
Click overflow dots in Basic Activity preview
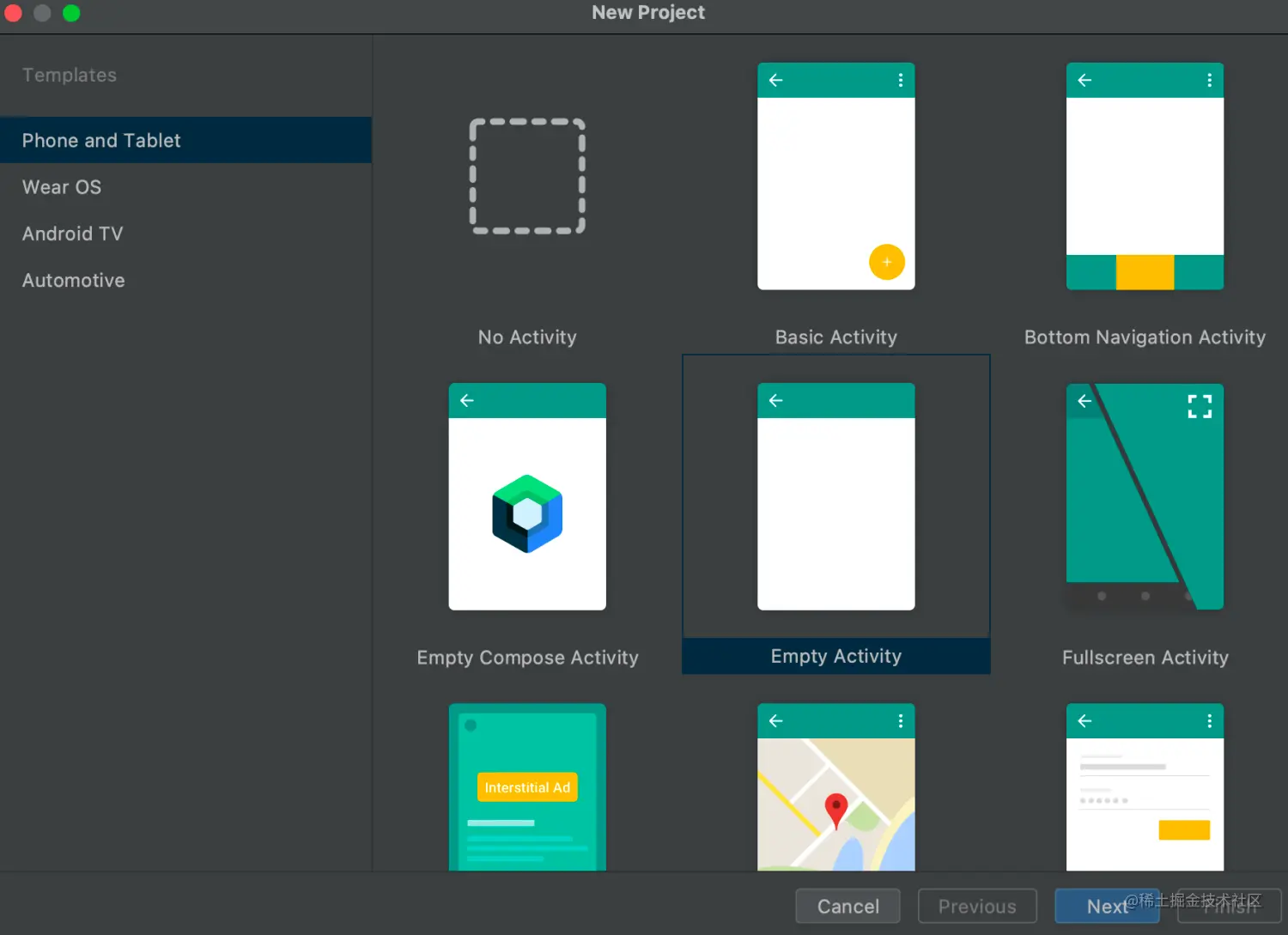click(x=900, y=80)
